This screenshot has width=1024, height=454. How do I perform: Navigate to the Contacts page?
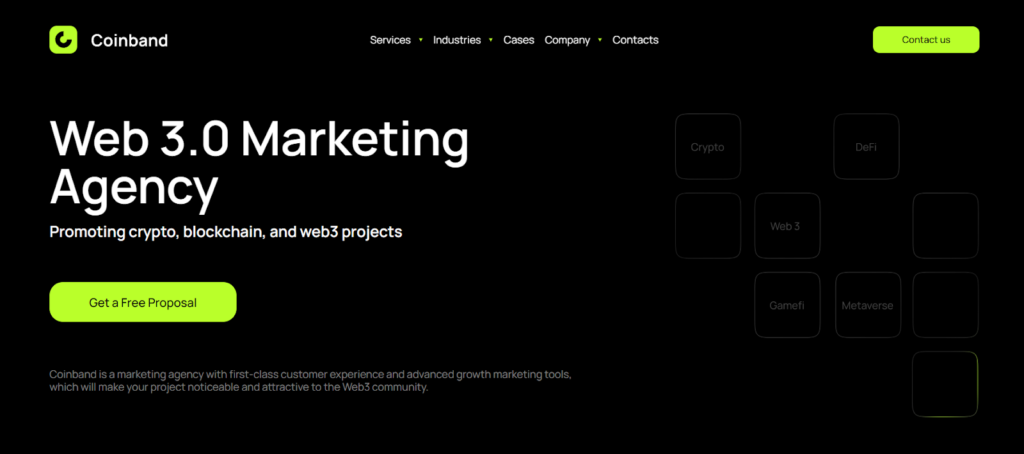coord(635,40)
